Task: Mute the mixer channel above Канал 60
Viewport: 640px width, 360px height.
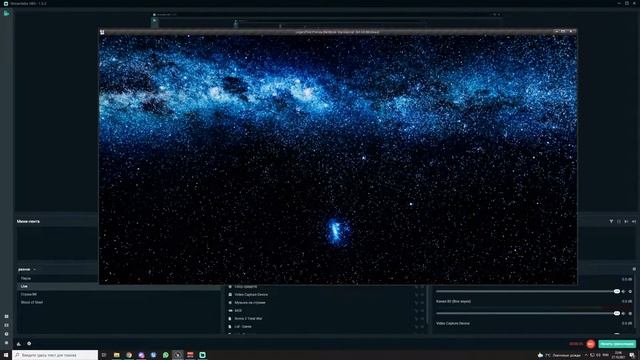Action: (x=623, y=291)
